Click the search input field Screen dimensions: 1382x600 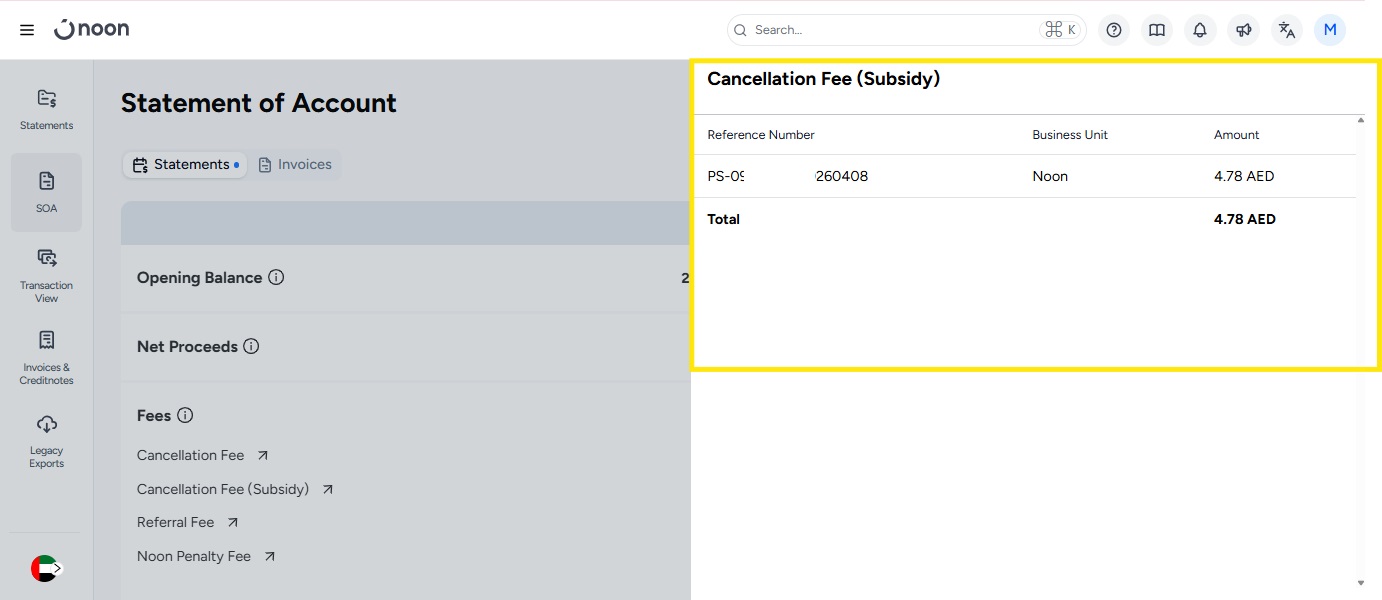890,30
